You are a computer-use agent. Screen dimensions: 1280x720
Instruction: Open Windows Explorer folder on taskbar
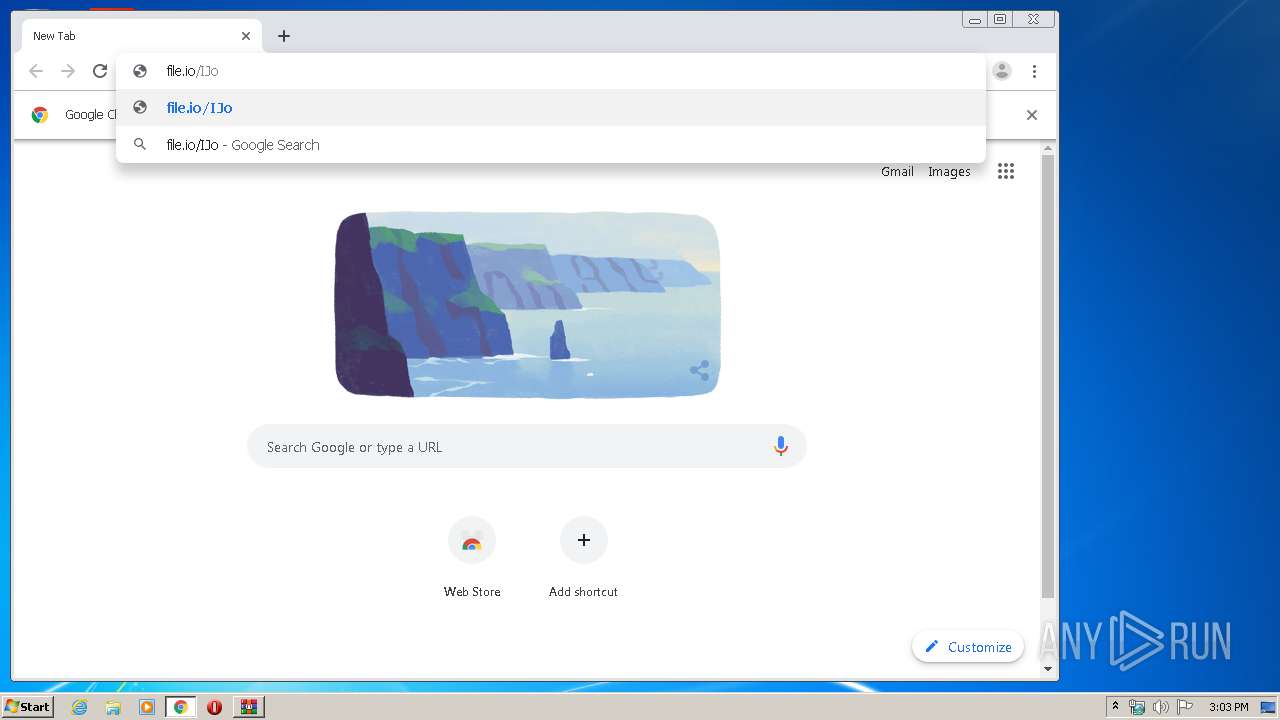[113, 707]
